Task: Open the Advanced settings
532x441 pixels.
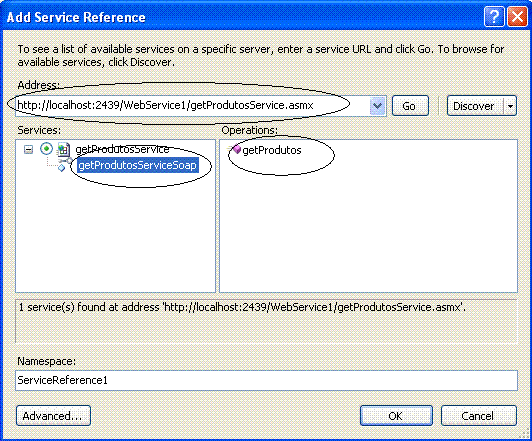Action: coord(53,416)
